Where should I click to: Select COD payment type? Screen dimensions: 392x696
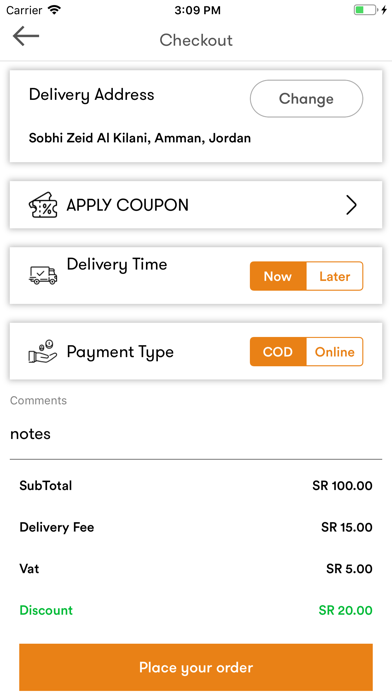(x=278, y=352)
